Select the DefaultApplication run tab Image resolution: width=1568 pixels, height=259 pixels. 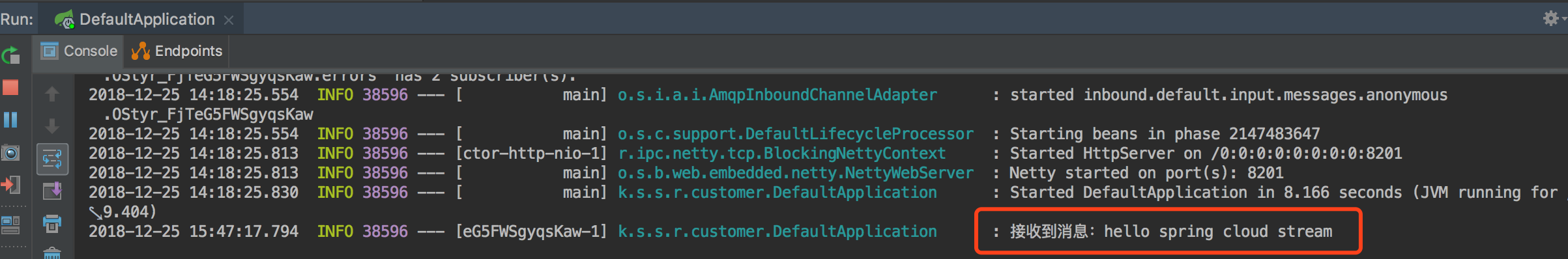(x=135, y=20)
